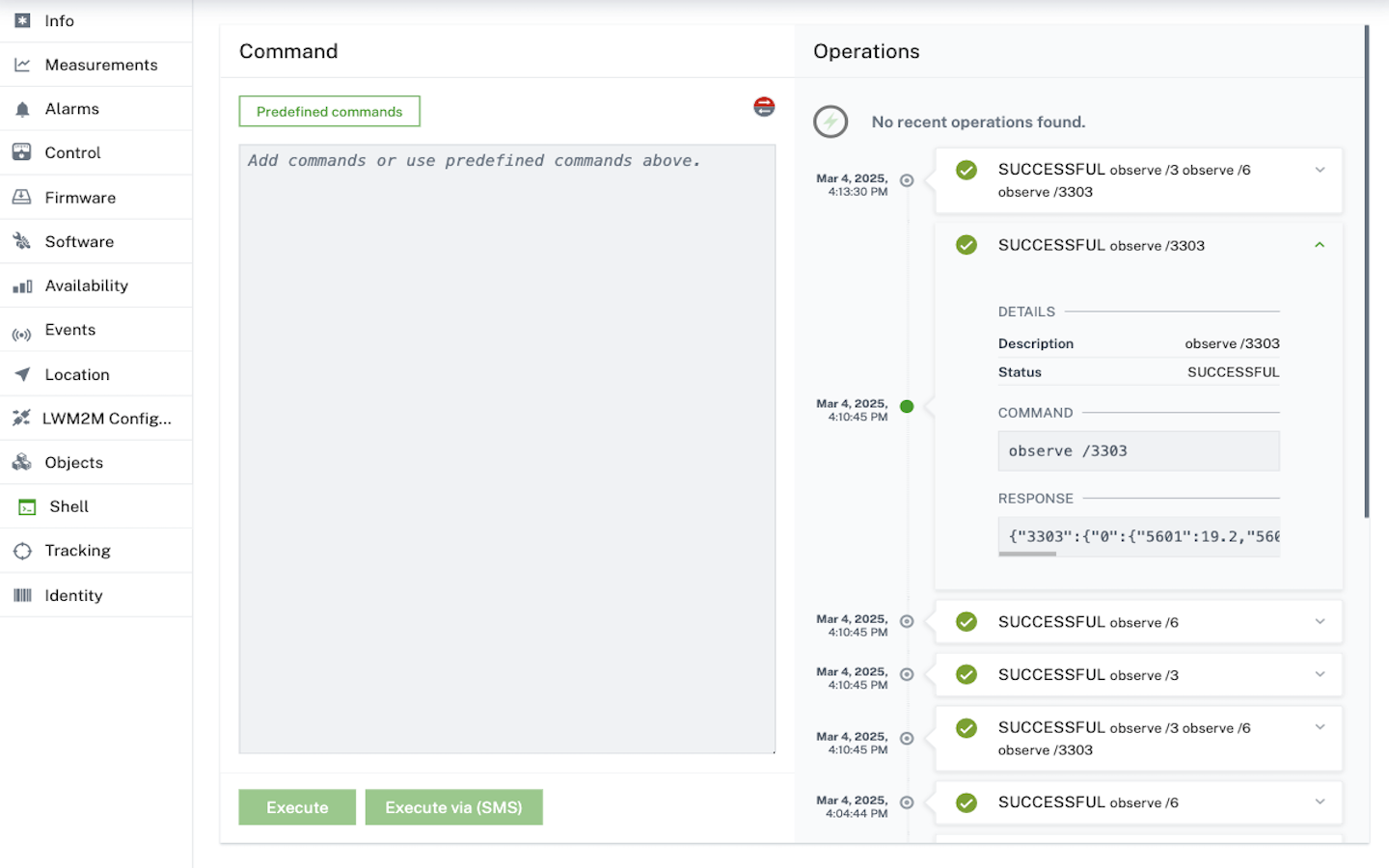Open the LWM2M Configuration tab
Image resolution: width=1389 pixels, height=868 pixels.
pos(106,419)
